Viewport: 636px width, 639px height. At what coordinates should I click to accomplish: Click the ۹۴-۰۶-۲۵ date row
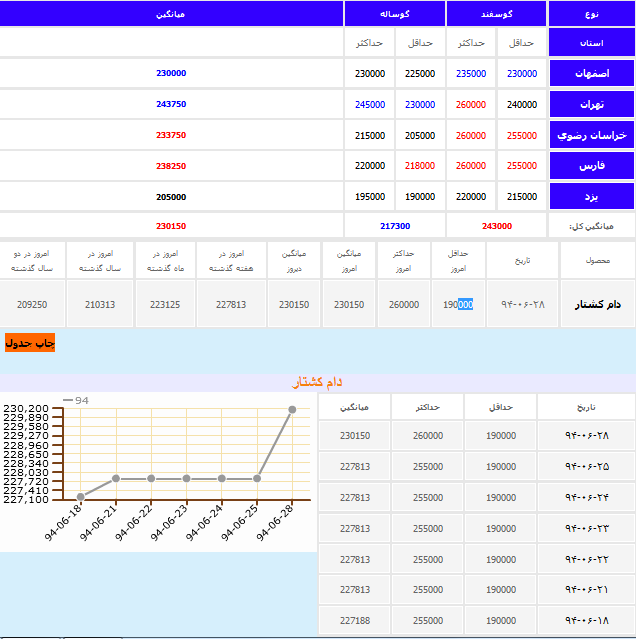point(587,466)
